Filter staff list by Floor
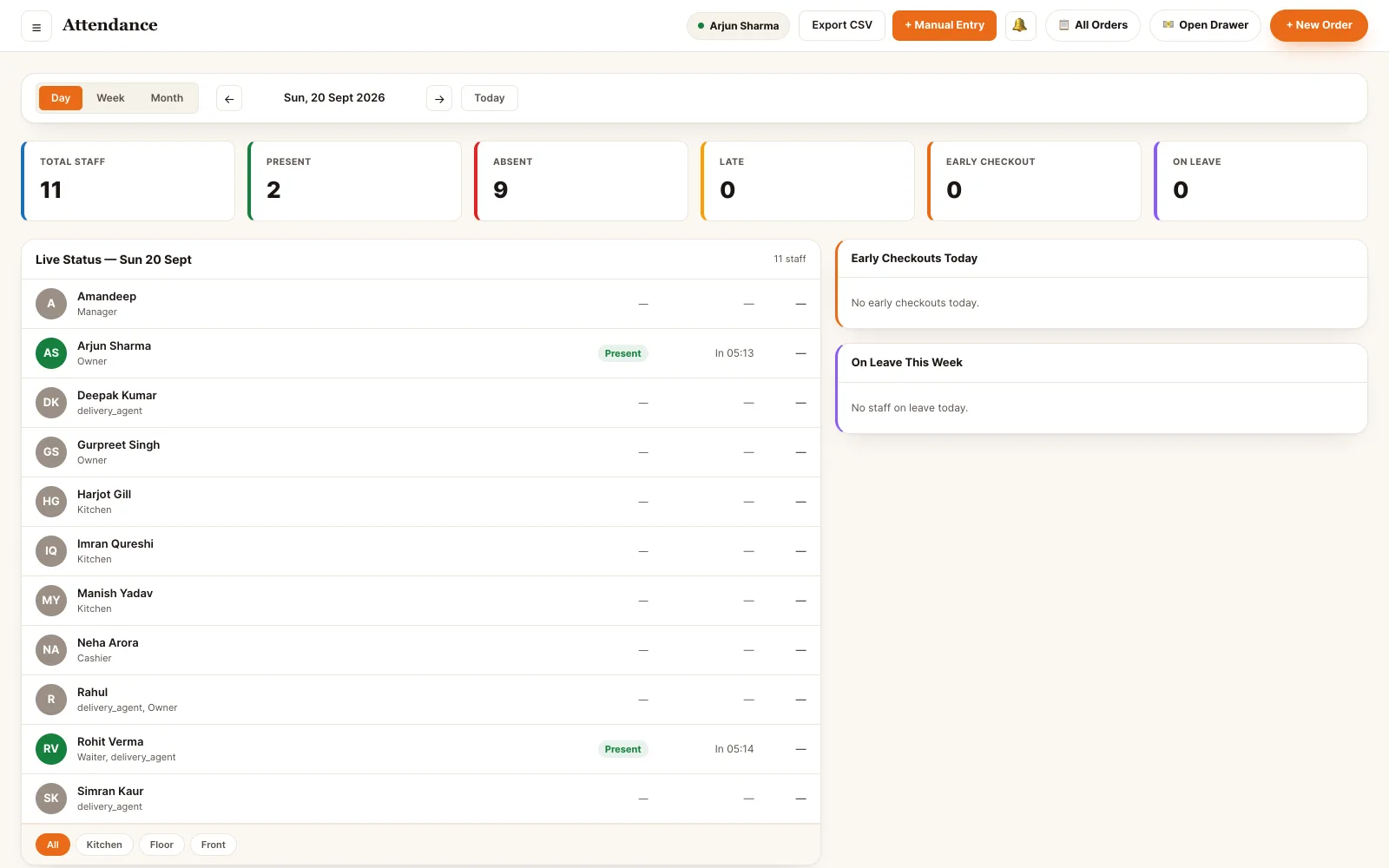1389x868 pixels. pyautogui.click(x=161, y=845)
